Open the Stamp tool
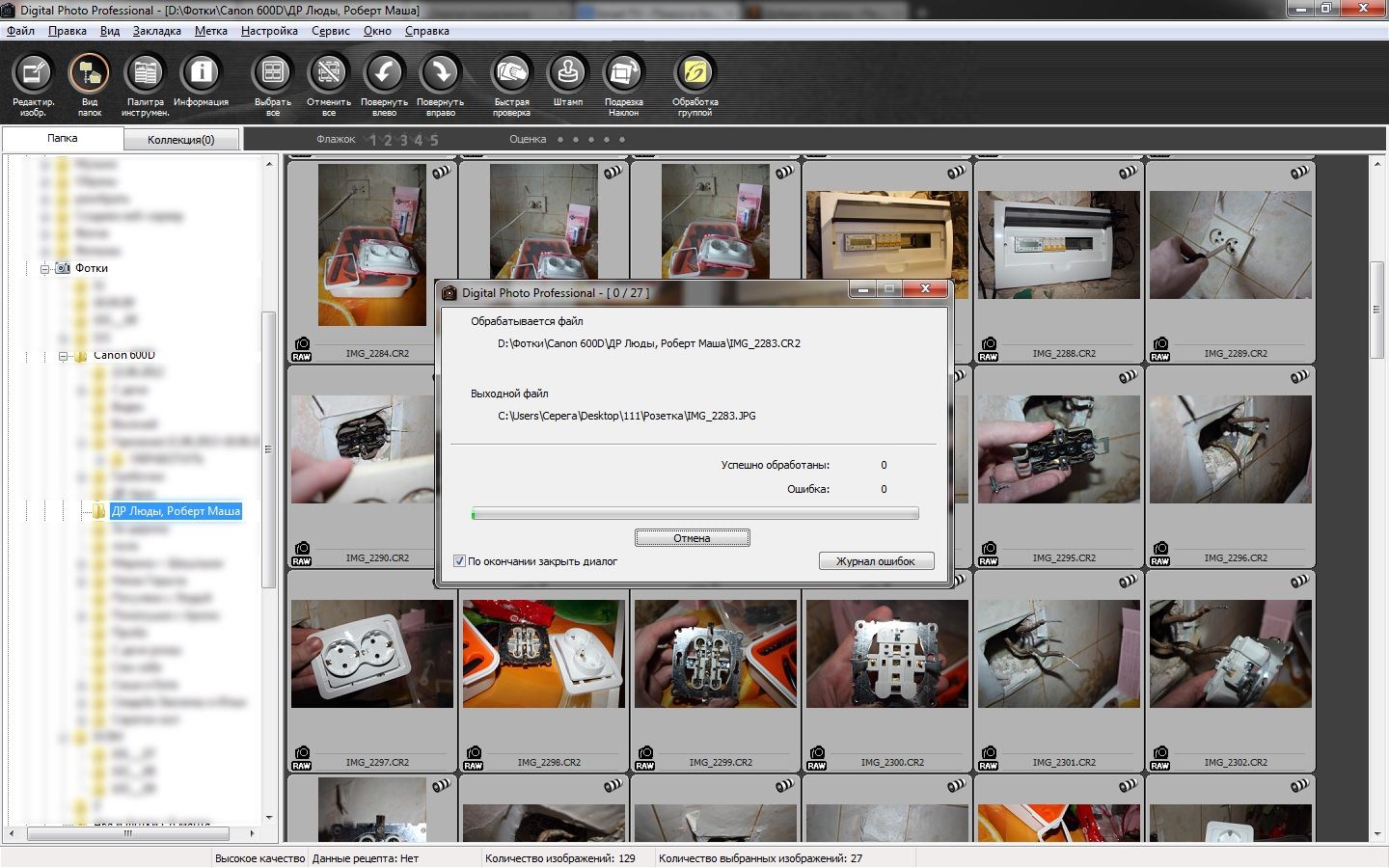Screen dimensions: 1389x868 tap(567, 74)
